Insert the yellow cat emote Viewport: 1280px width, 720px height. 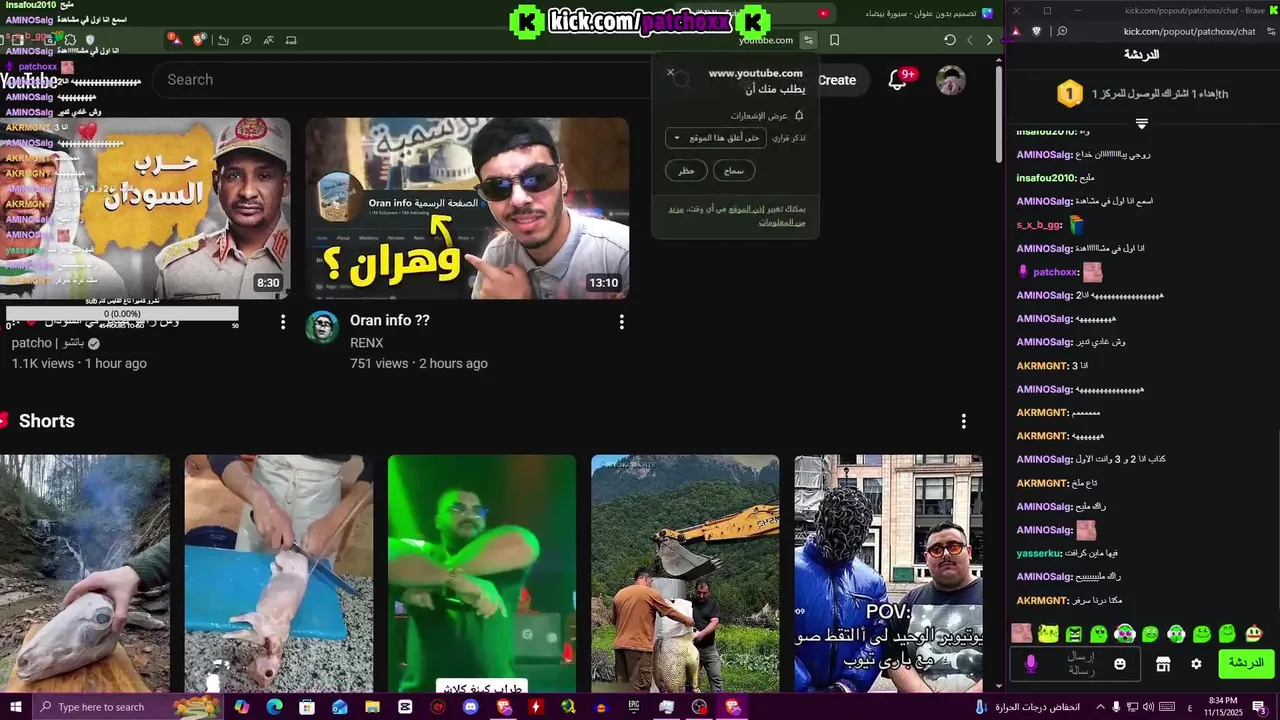click(1048, 633)
